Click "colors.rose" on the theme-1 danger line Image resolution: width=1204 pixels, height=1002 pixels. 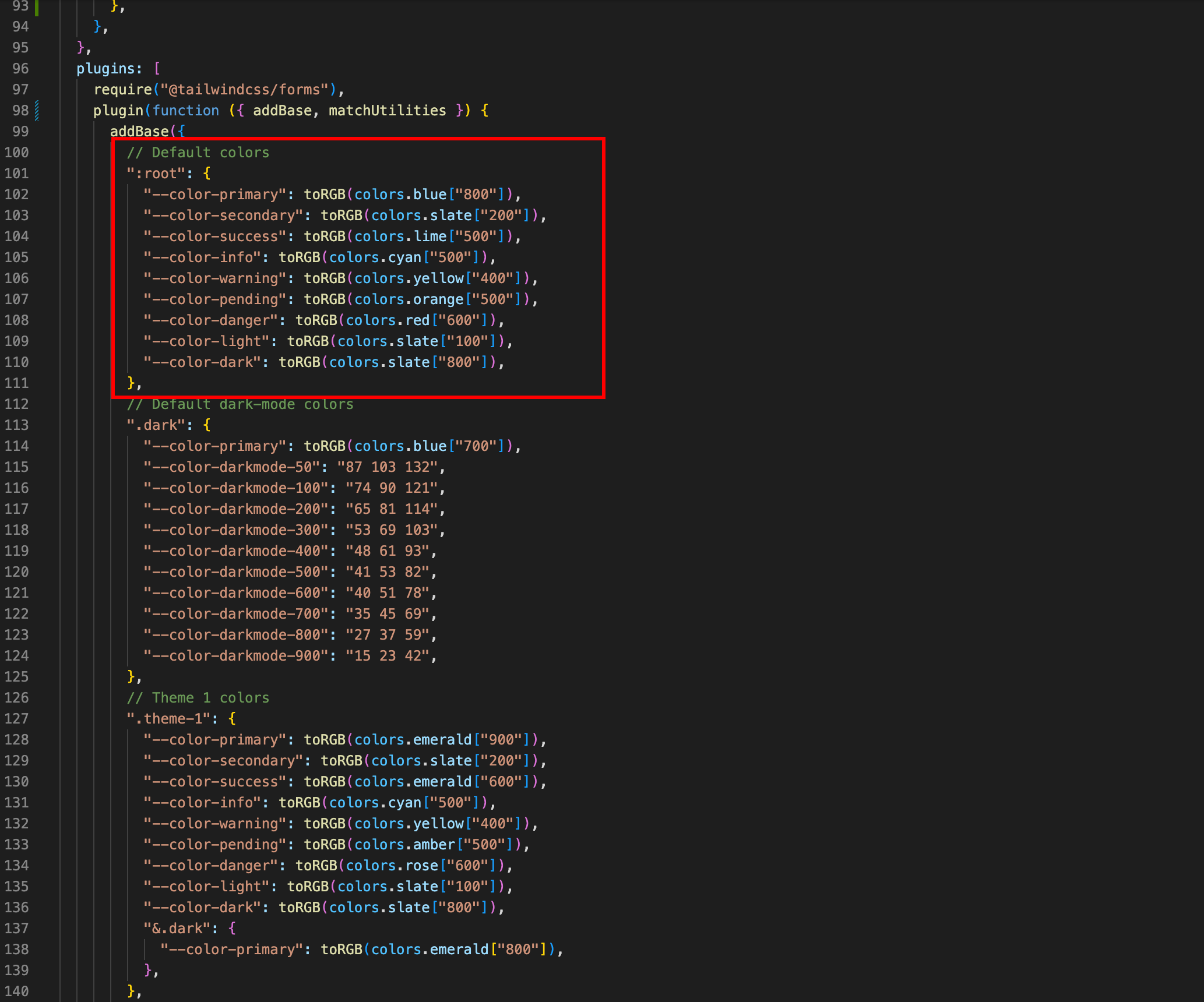(x=392, y=866)
